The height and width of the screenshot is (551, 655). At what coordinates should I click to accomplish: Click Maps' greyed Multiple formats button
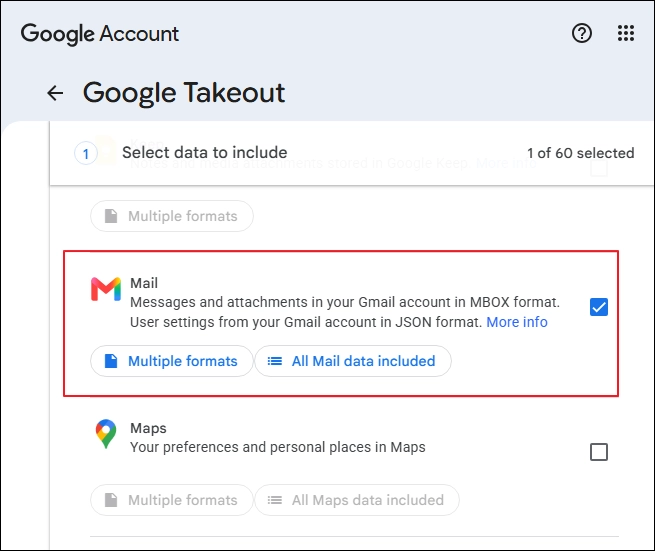(x=172, y=500)
